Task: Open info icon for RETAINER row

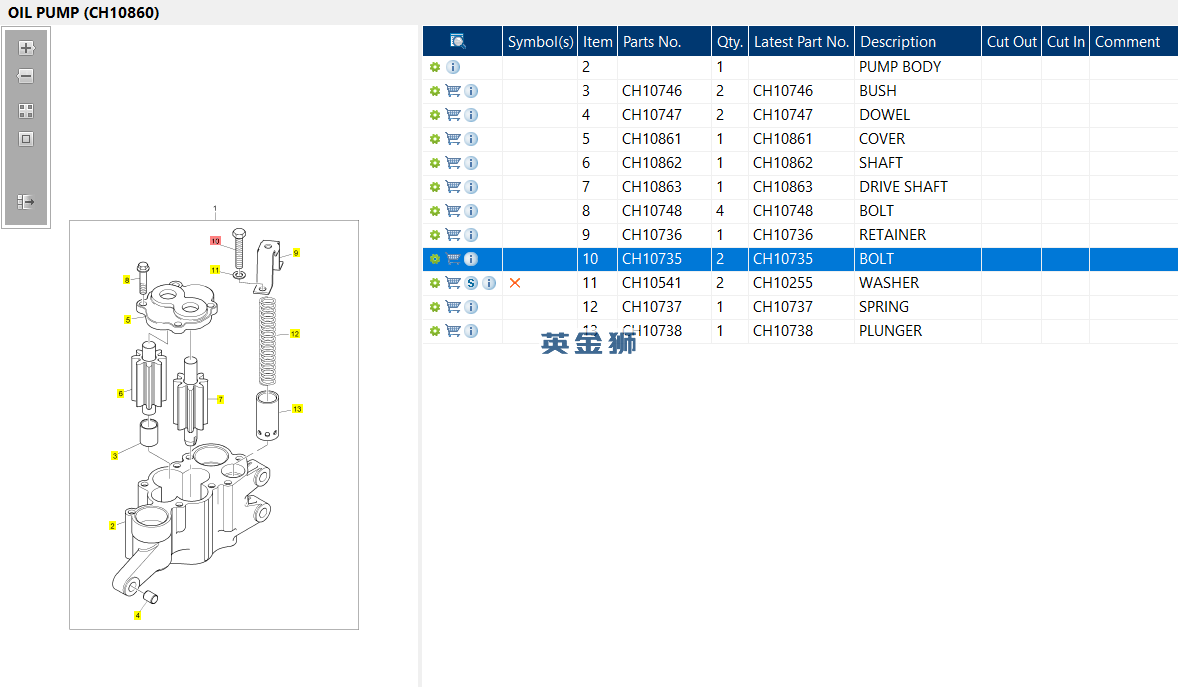Action: click(x=471, y=235)
